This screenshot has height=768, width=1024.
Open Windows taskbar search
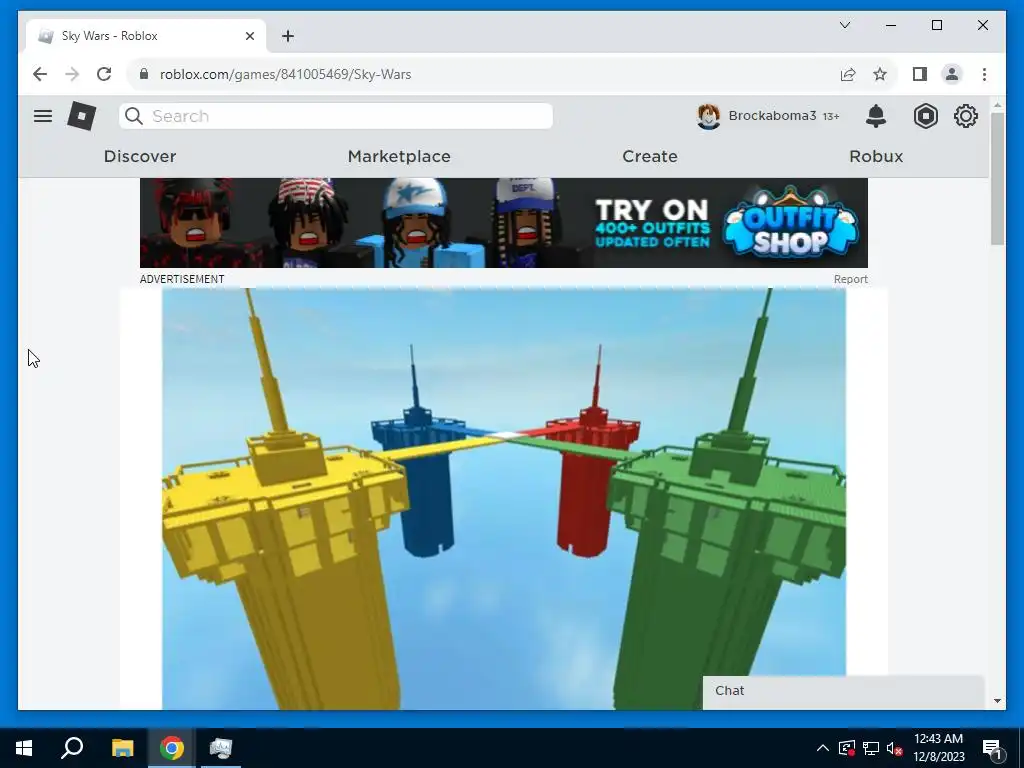[x=72, y=748]
